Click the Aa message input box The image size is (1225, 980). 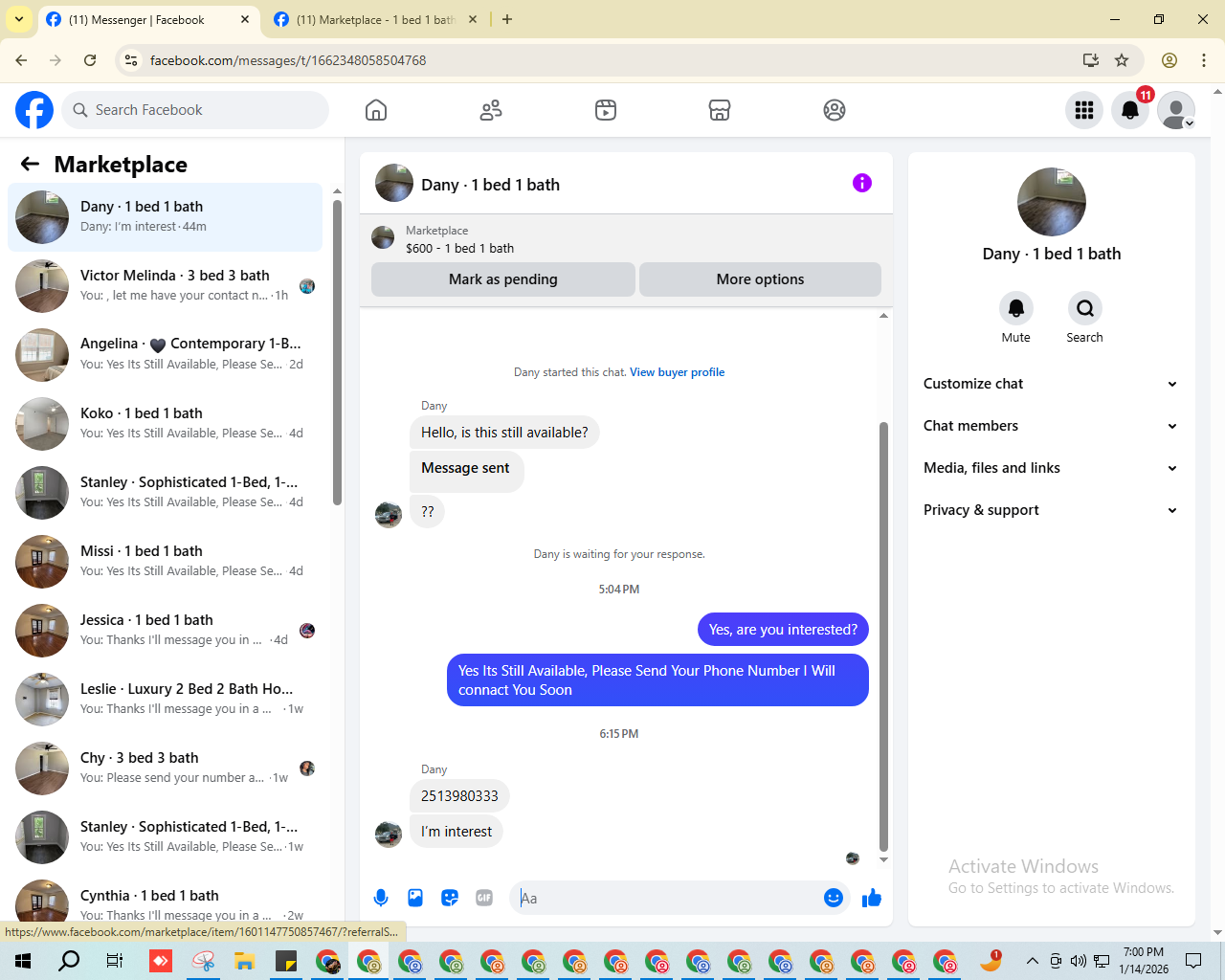coord(668,898)
